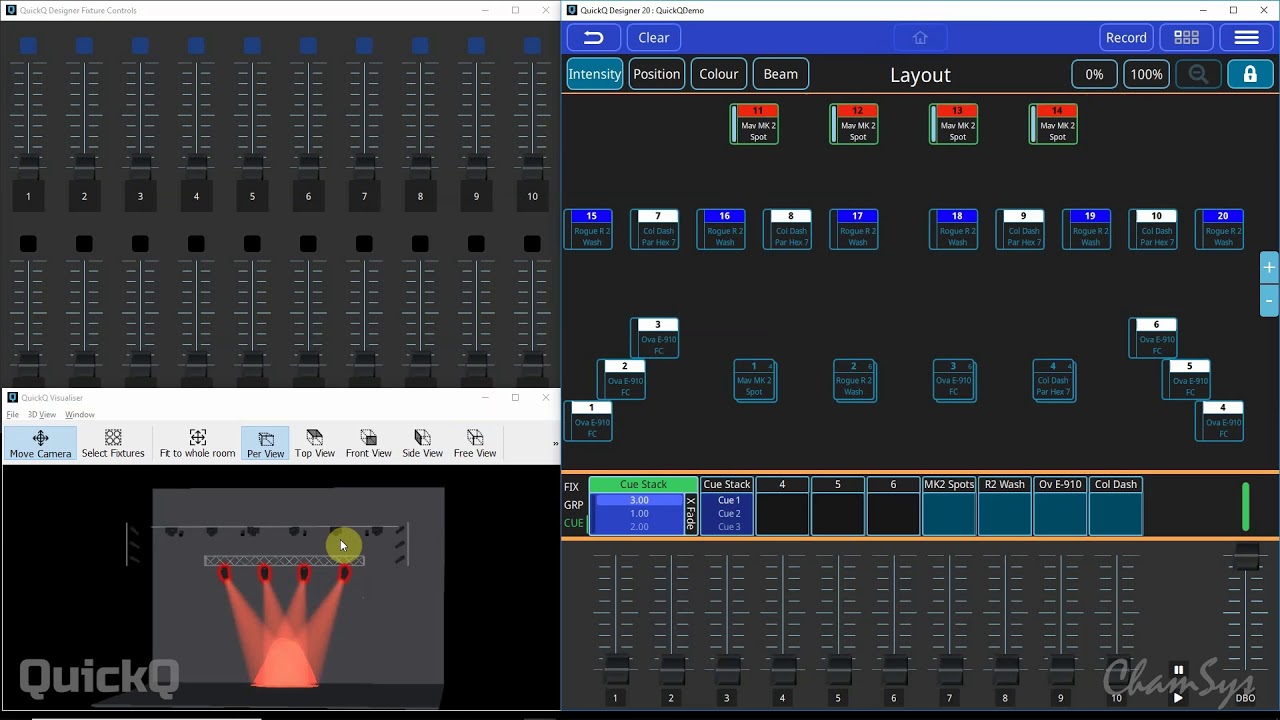Select the Colour attribute tab
Screen dimensions: 1280x720
click(x=719, y=74)
